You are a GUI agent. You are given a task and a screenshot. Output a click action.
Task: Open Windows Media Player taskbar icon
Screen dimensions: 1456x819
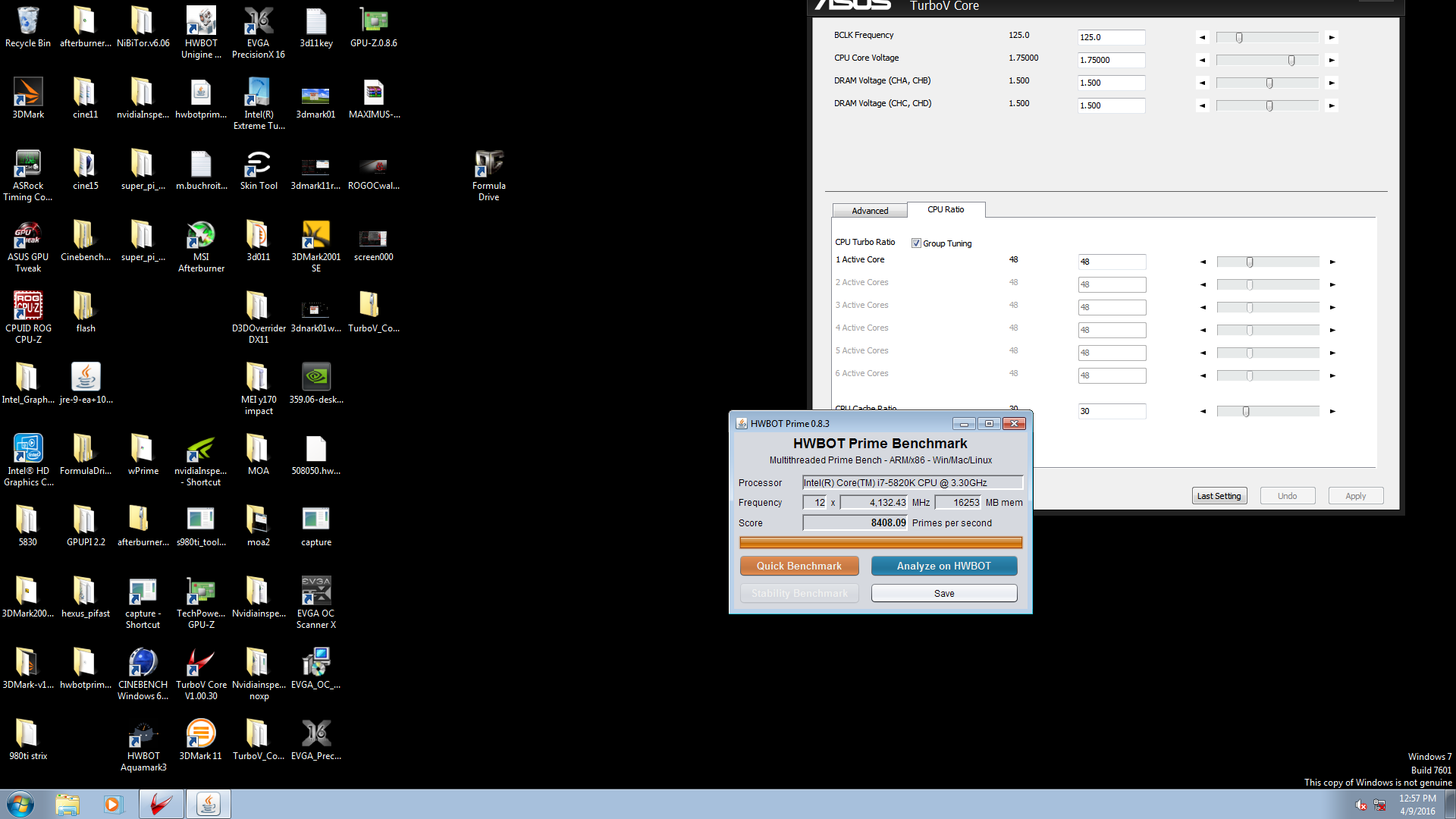click(x=113, y=804)
